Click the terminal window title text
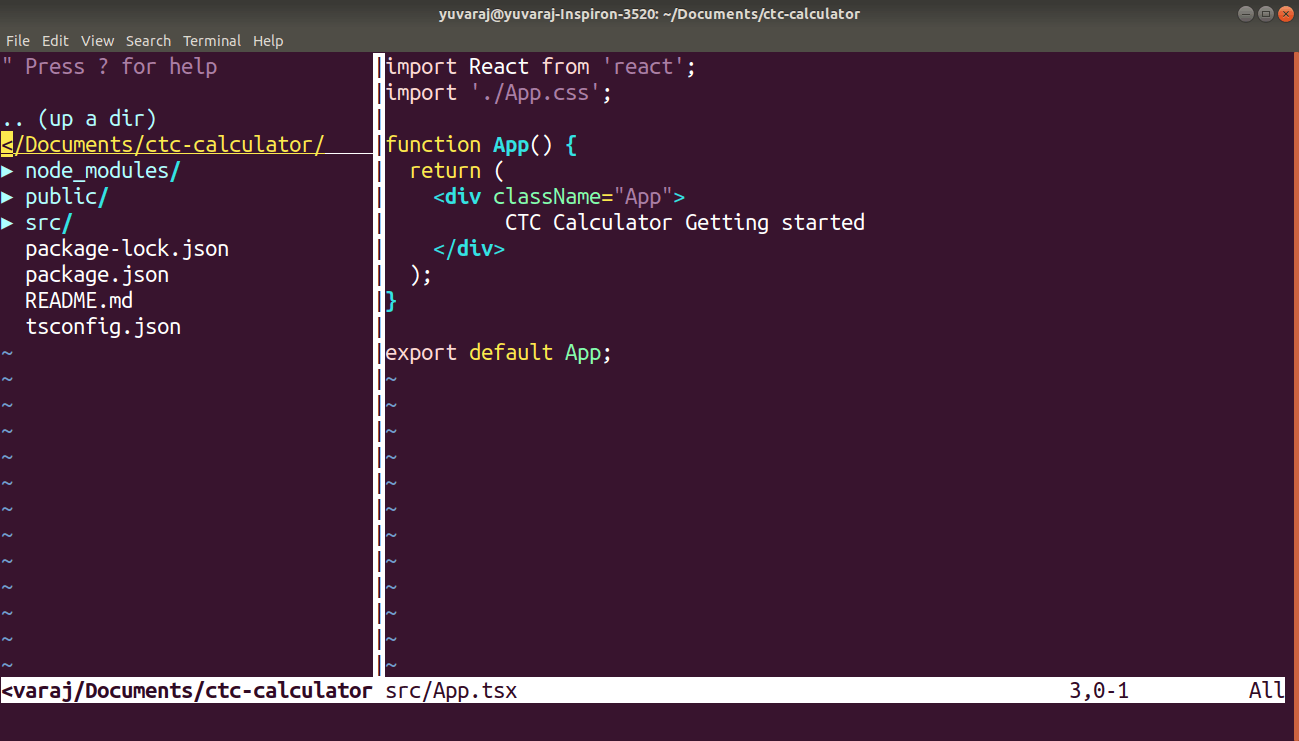 pyautogui.click(x=649, y=14)
